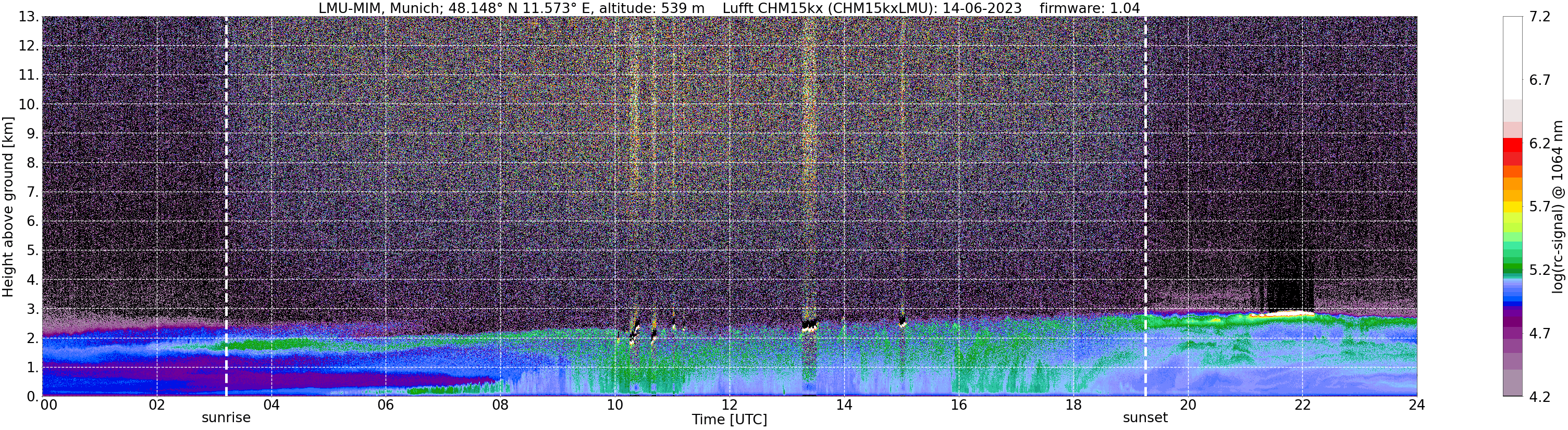Viewport: 1568px width, 430px height.
Task: Click the dashed sunset vertical line marker
Action: (x=1145, y=206)
